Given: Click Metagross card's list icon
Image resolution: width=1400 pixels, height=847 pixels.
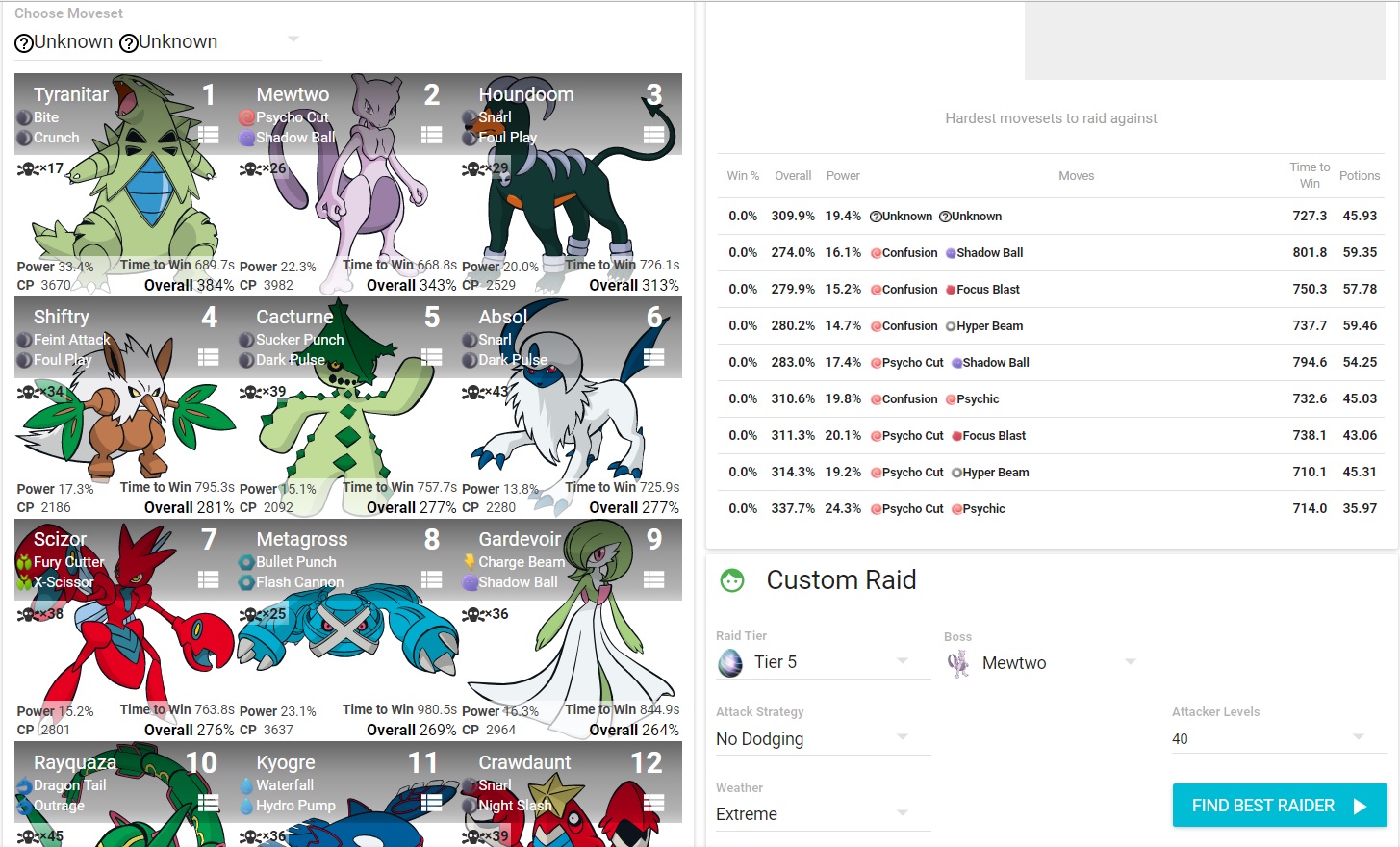Looking at the screenshot, I should point(431,579).
